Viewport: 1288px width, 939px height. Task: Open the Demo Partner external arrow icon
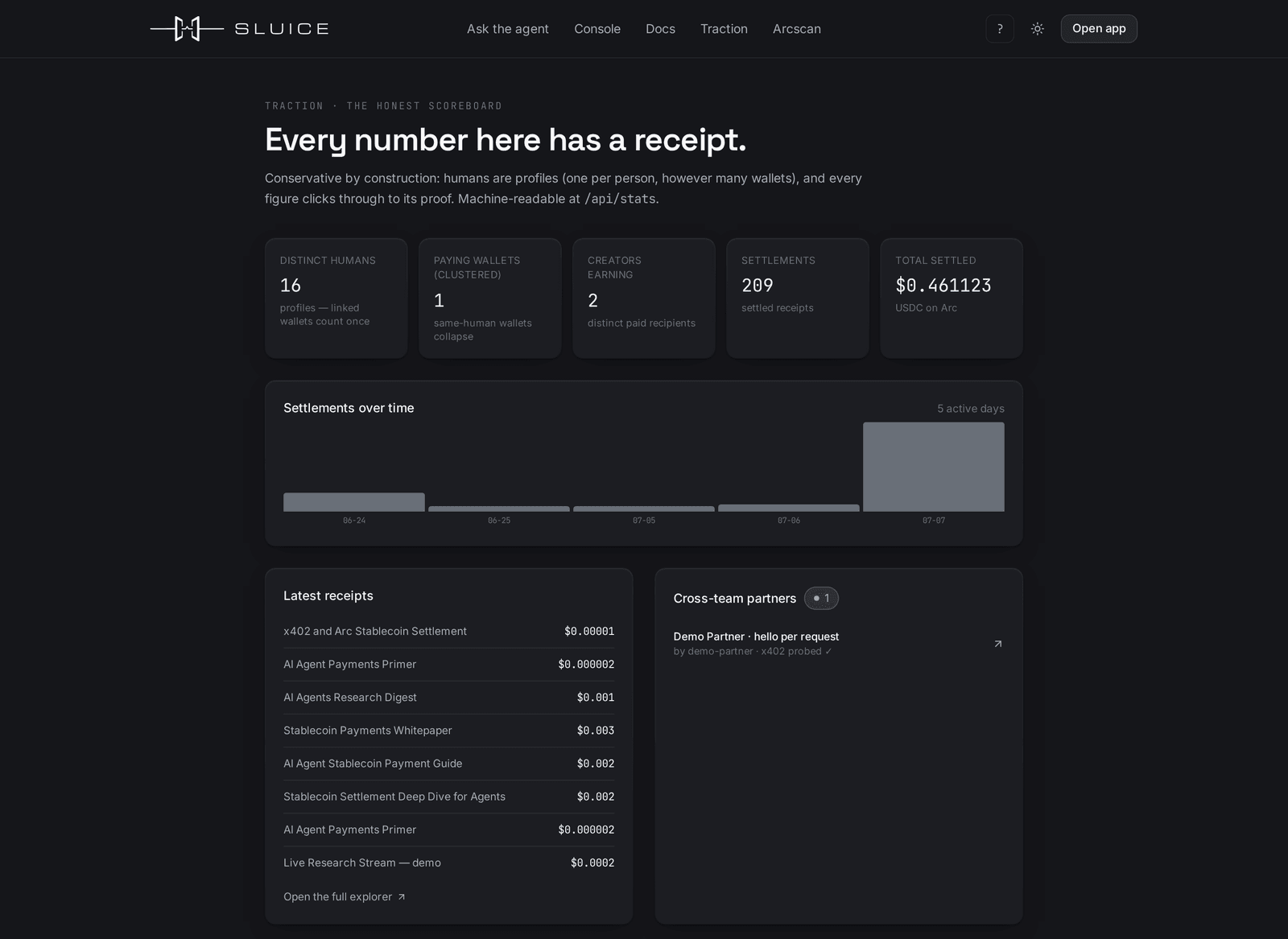click(x=998, y=644)
